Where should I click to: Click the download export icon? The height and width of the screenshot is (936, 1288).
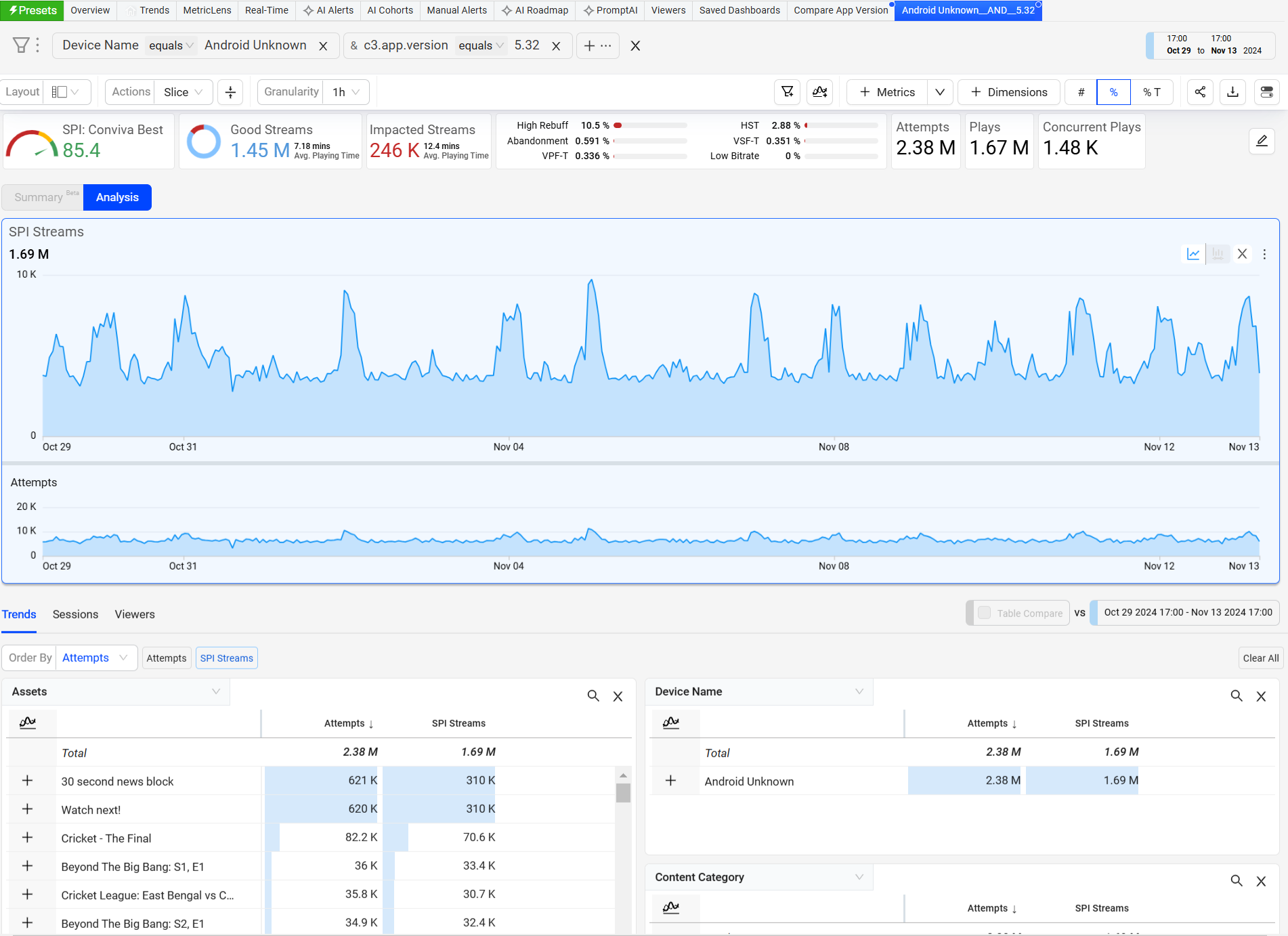click(1232, 92)
